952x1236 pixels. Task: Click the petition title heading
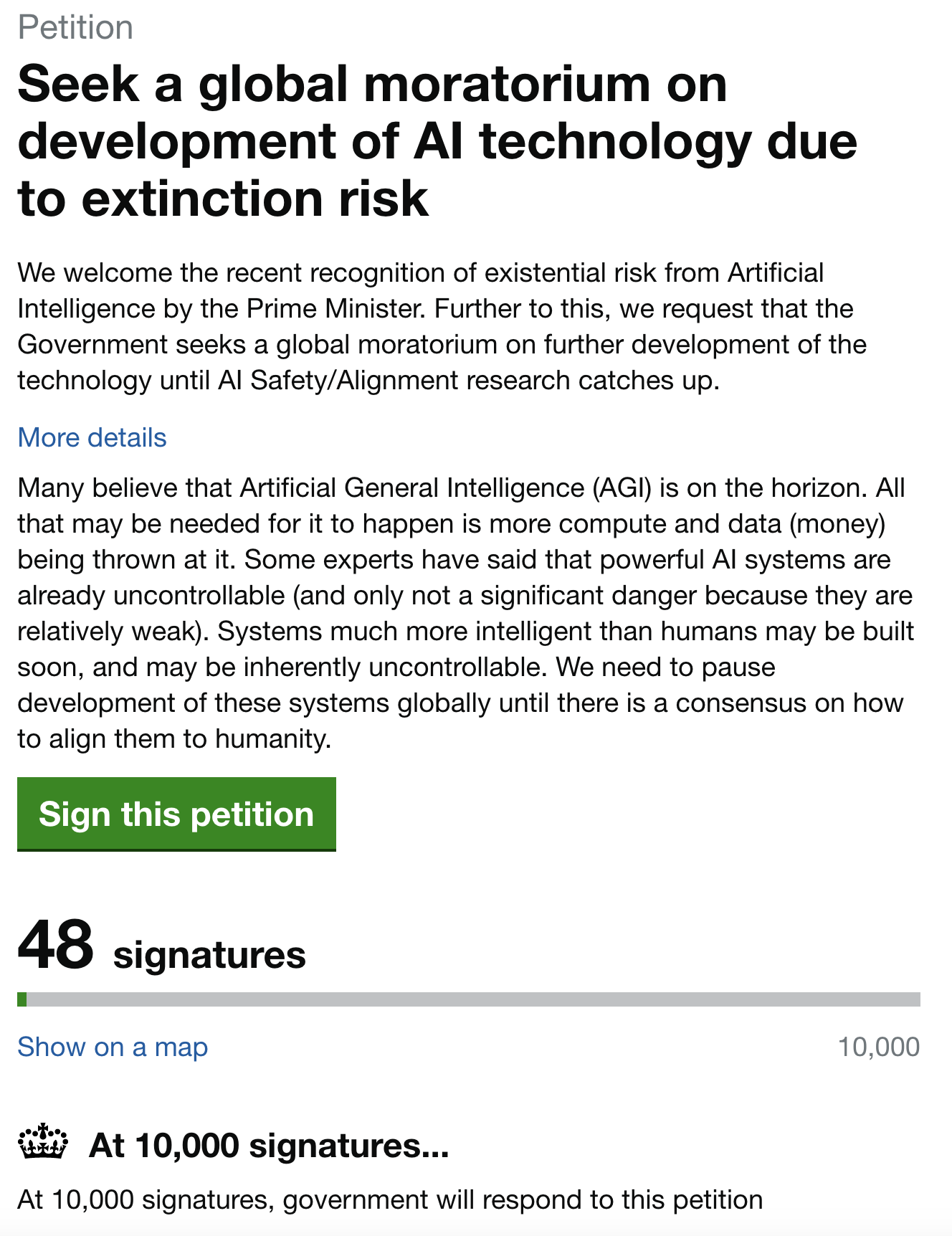tap(437, 141)
